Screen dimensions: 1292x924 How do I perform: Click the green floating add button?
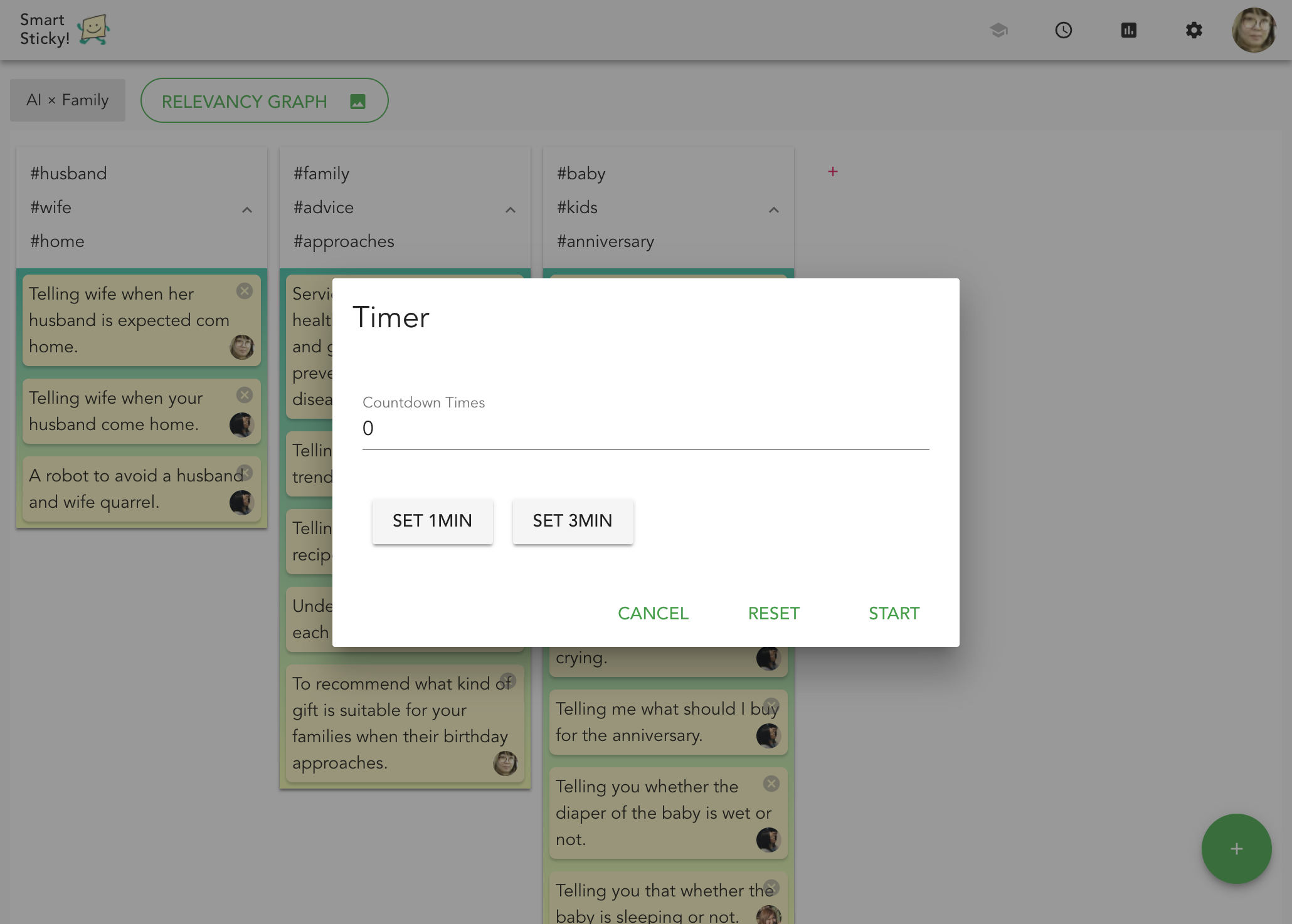point(1236,849)
